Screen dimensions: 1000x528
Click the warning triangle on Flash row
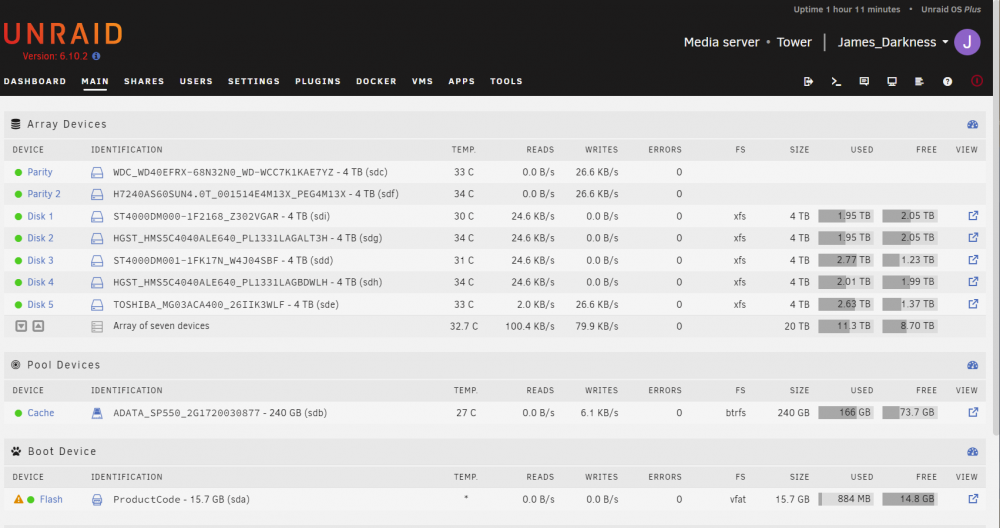pyautogui.click(x=18, y=499)
